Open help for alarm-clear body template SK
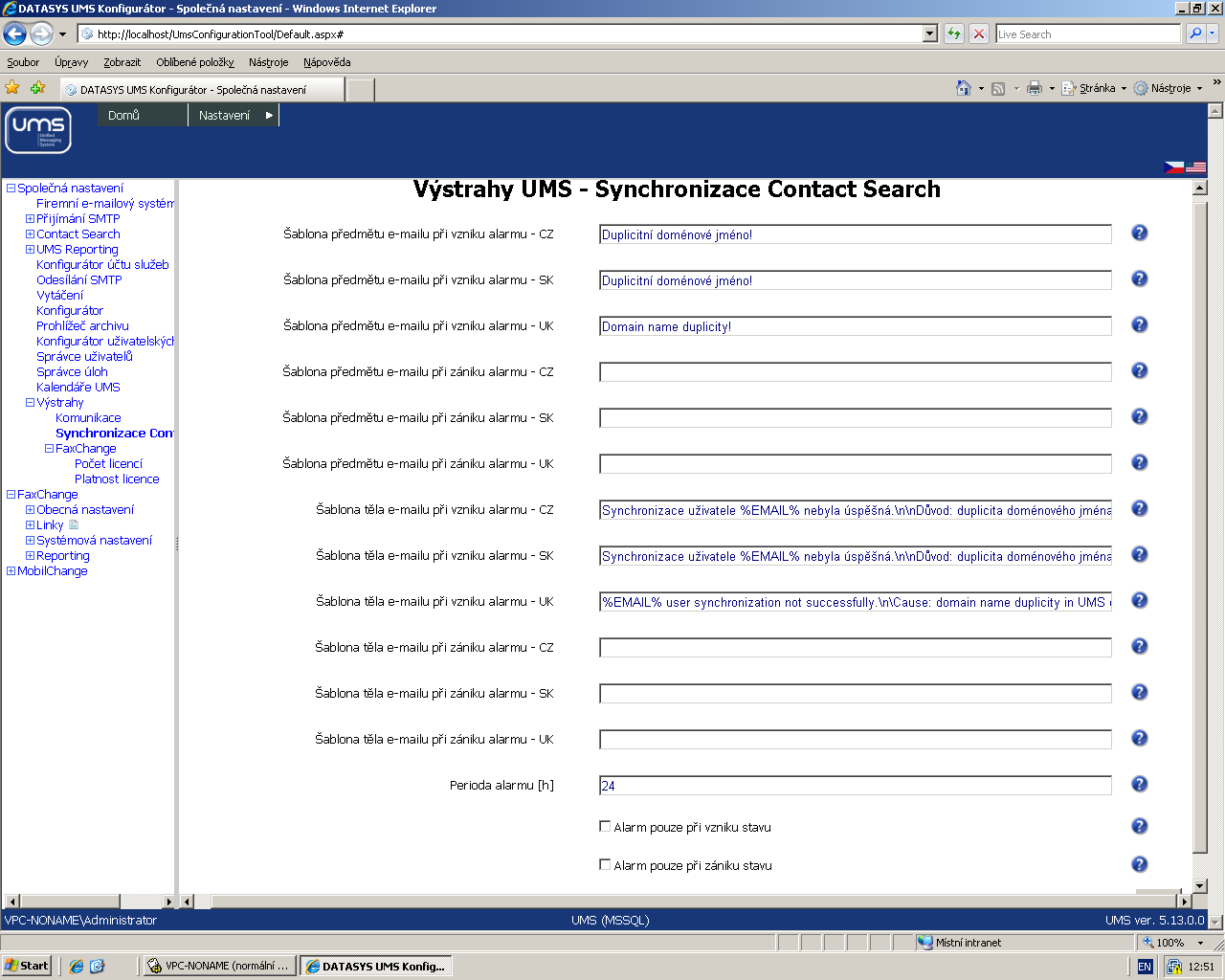Viewport: 1225px width, 980px height. (x=1139, y=692)
